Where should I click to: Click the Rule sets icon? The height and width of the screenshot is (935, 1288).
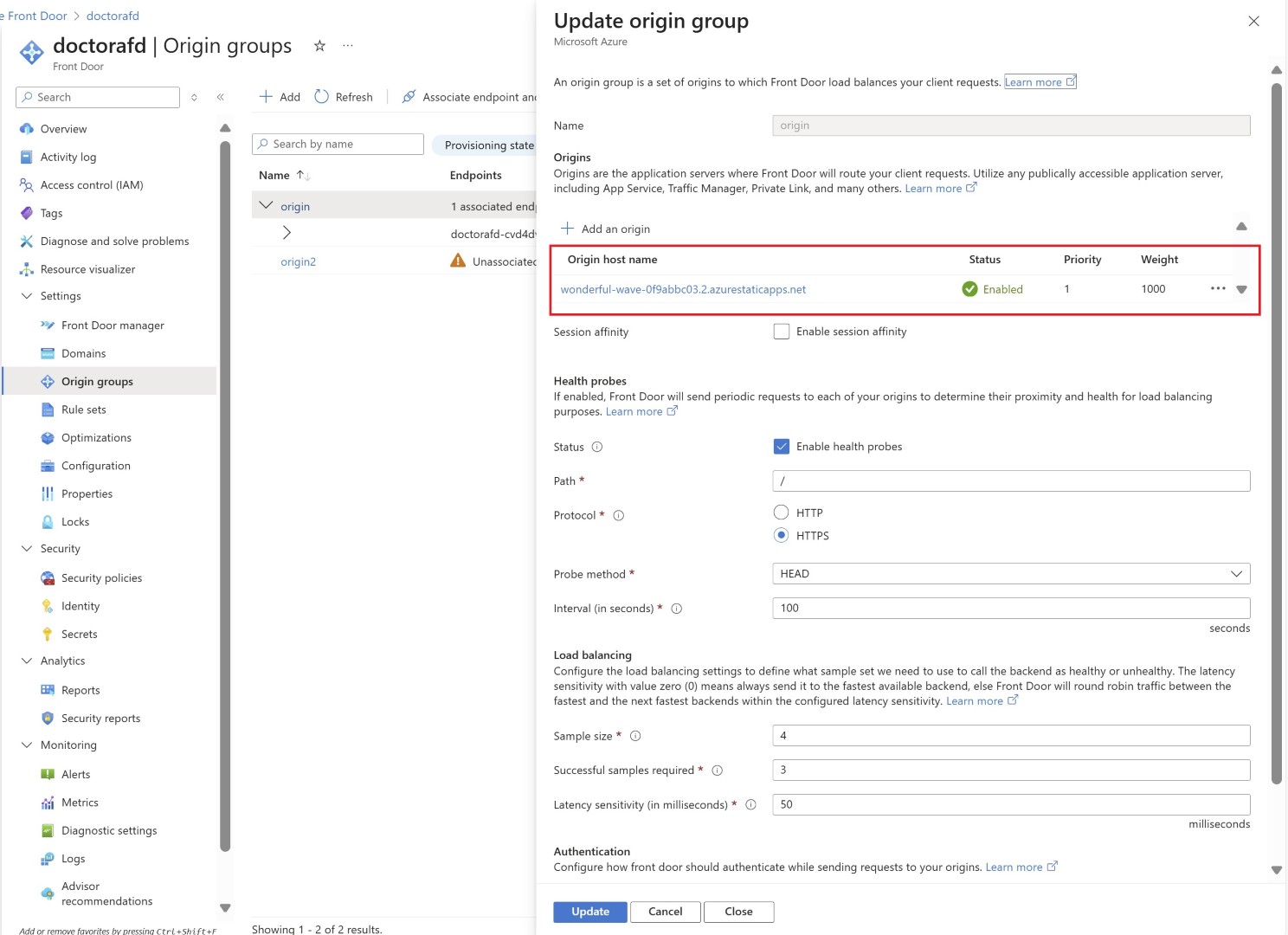coord(48,409)
